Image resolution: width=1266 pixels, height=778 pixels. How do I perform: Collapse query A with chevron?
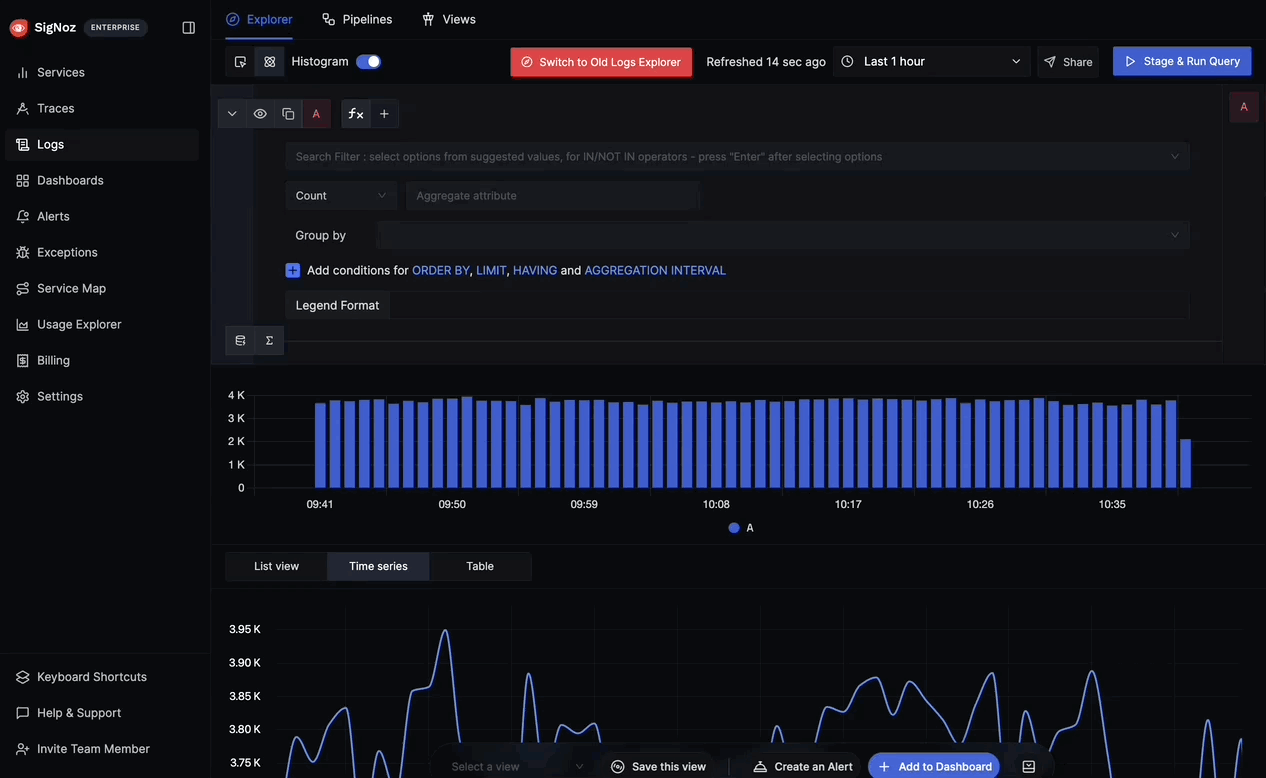pyautogui.click(x=232, y=114)
